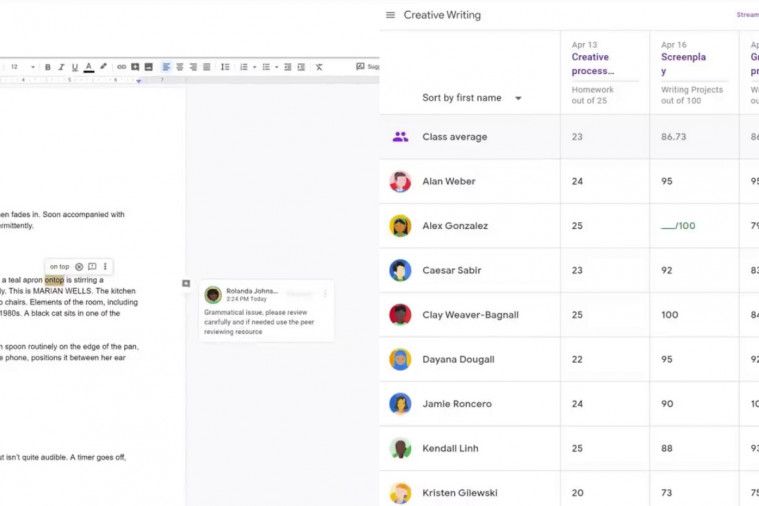Apply numbered list formatting
This screenshot has width=759, height=506.
coord(244,67)
